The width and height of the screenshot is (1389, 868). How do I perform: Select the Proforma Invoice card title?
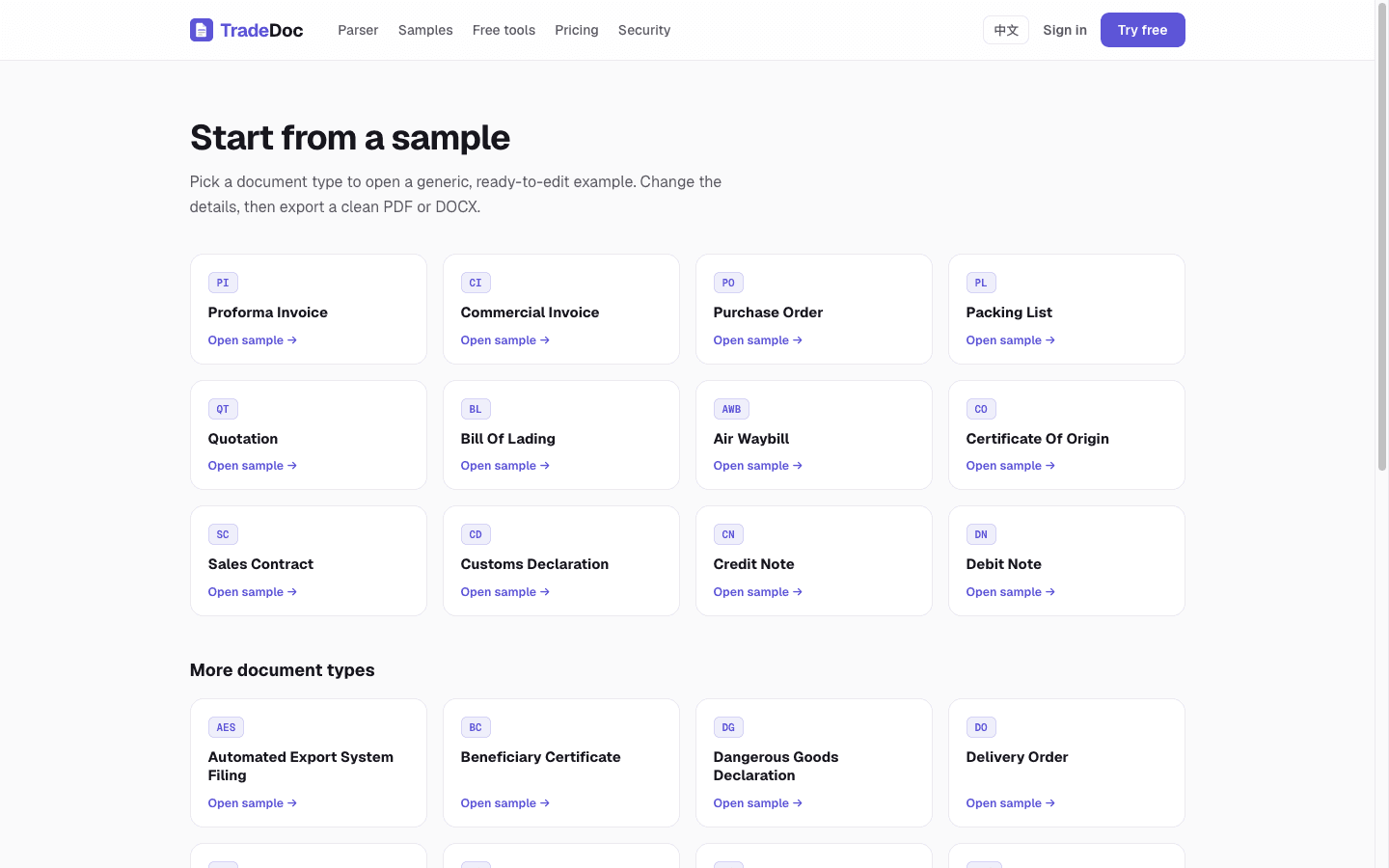268,312
